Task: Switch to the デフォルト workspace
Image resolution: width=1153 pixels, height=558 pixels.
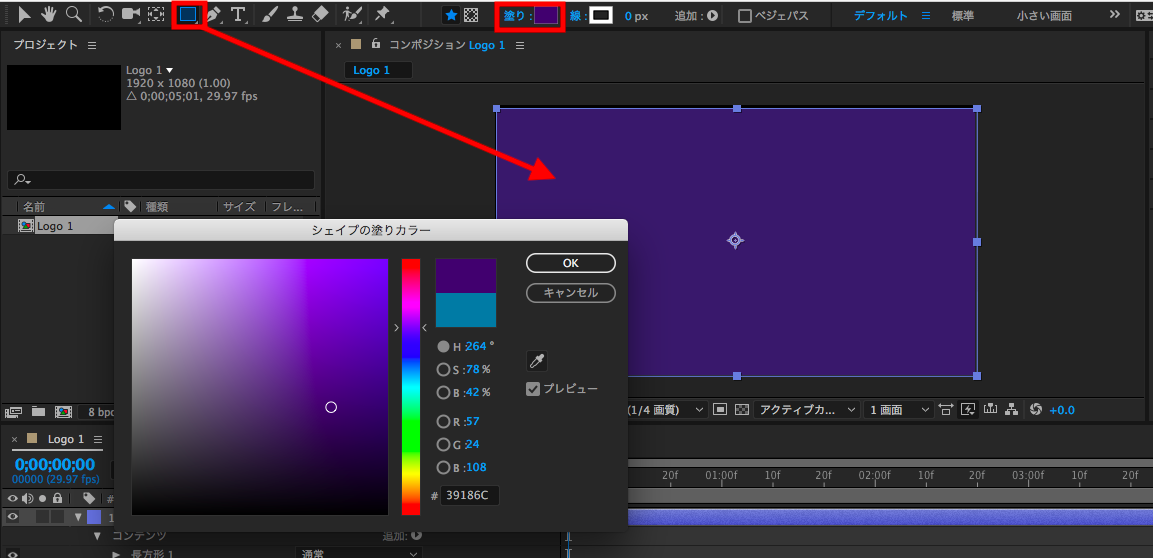Action: [880, 15]
